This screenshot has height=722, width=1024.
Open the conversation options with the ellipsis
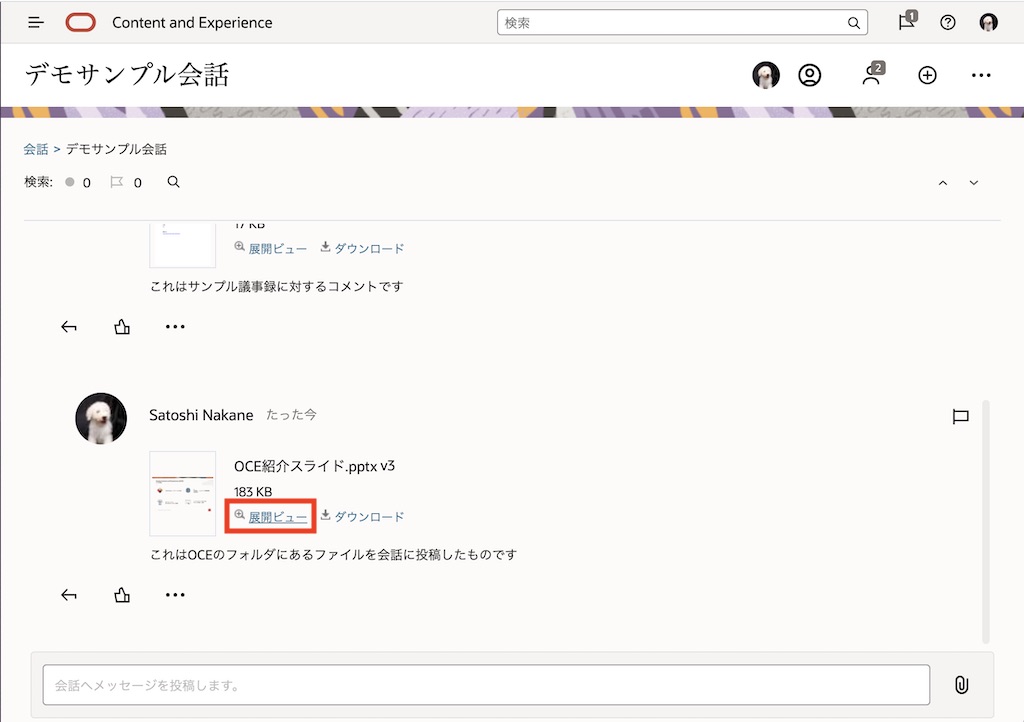point(981,75)
